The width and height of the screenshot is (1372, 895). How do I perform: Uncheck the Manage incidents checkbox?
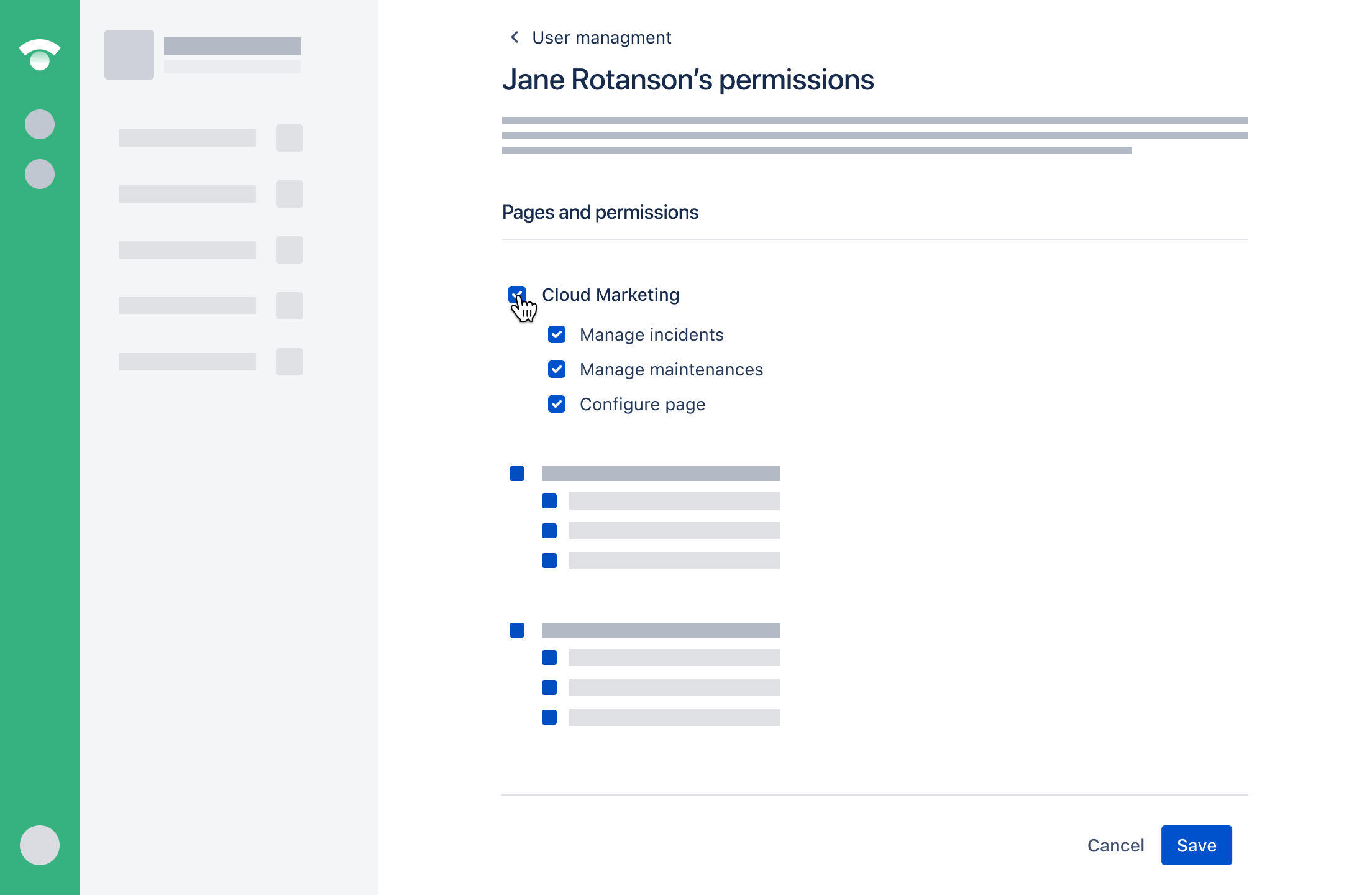557,334
